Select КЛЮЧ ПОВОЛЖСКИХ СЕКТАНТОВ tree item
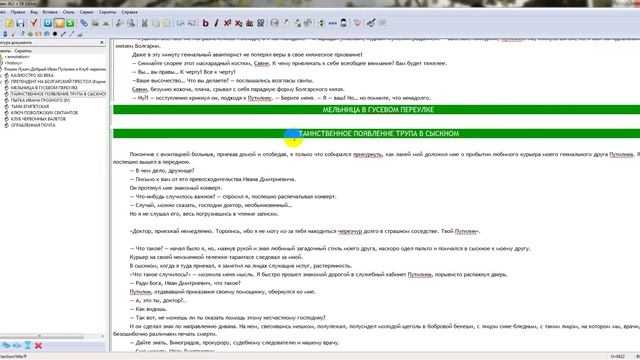 (x=44, y=113)
